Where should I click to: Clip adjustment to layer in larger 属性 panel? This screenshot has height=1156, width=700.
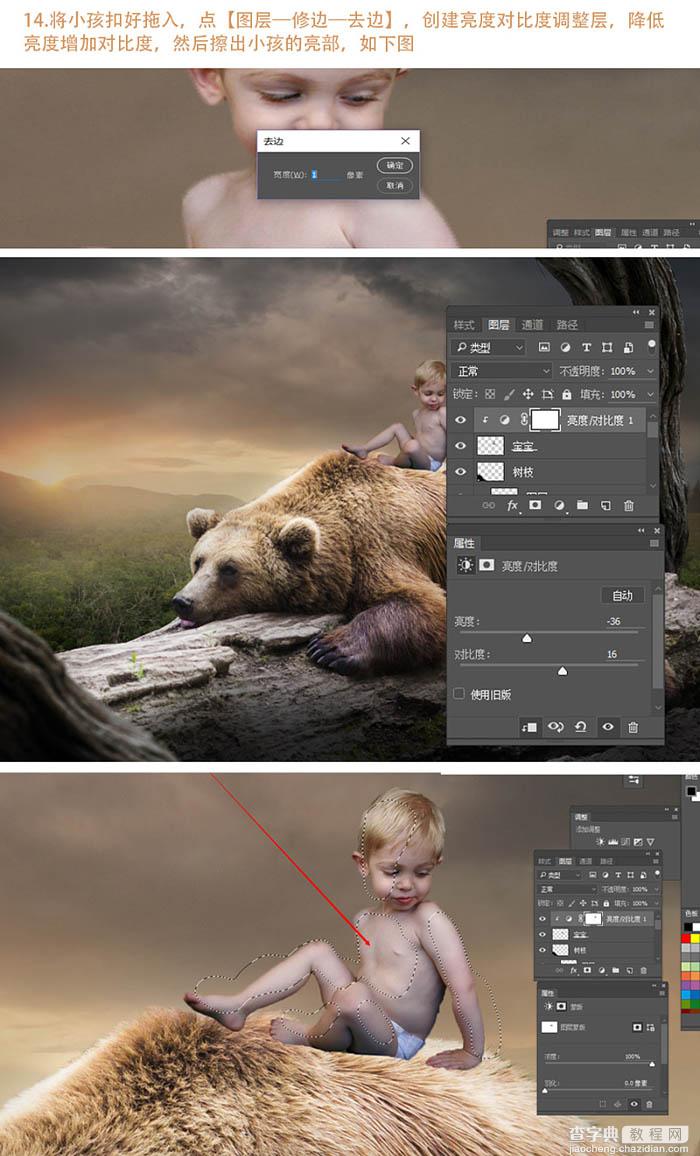point(529,727)
